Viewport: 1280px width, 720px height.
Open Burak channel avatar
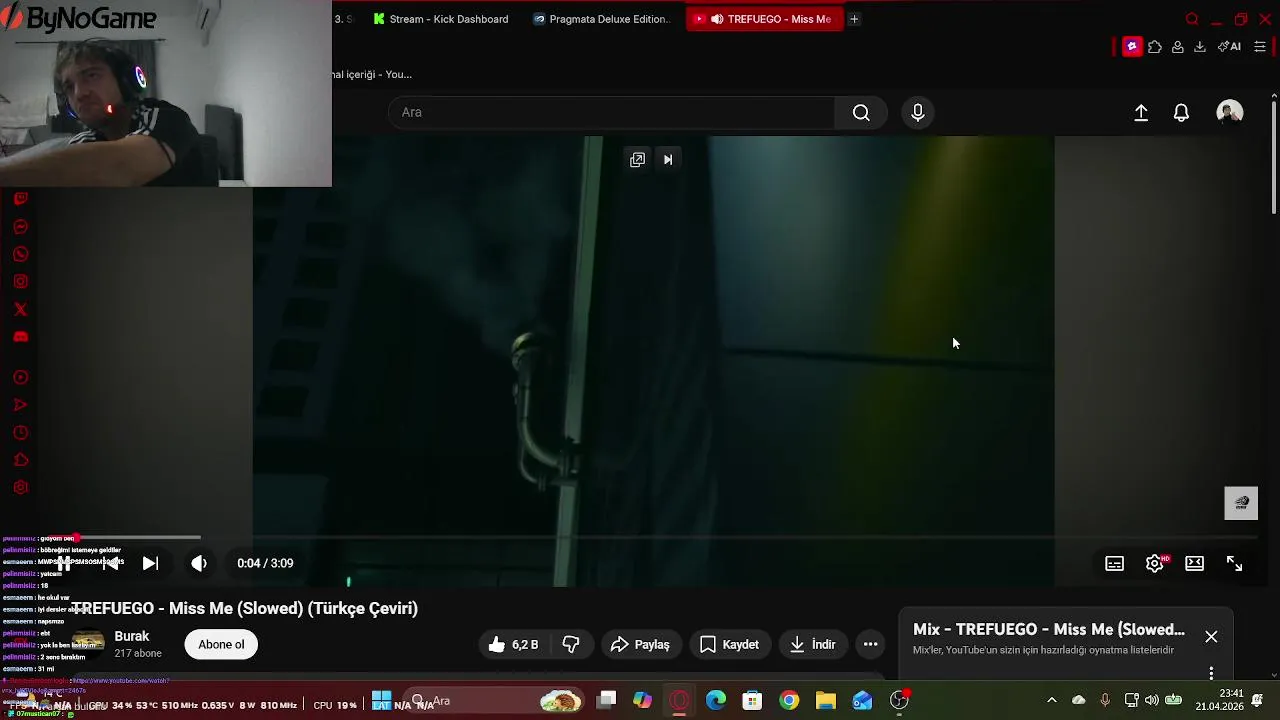(88, 642)
